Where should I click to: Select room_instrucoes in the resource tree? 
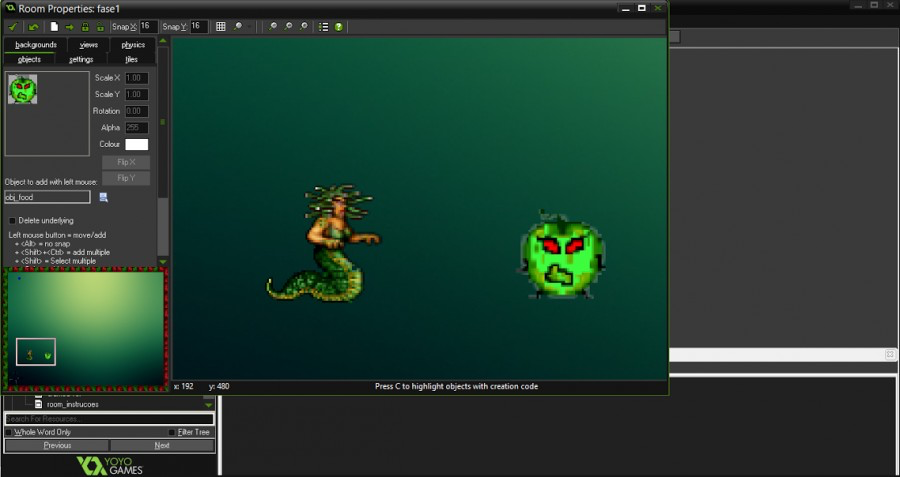click(72, 404)
